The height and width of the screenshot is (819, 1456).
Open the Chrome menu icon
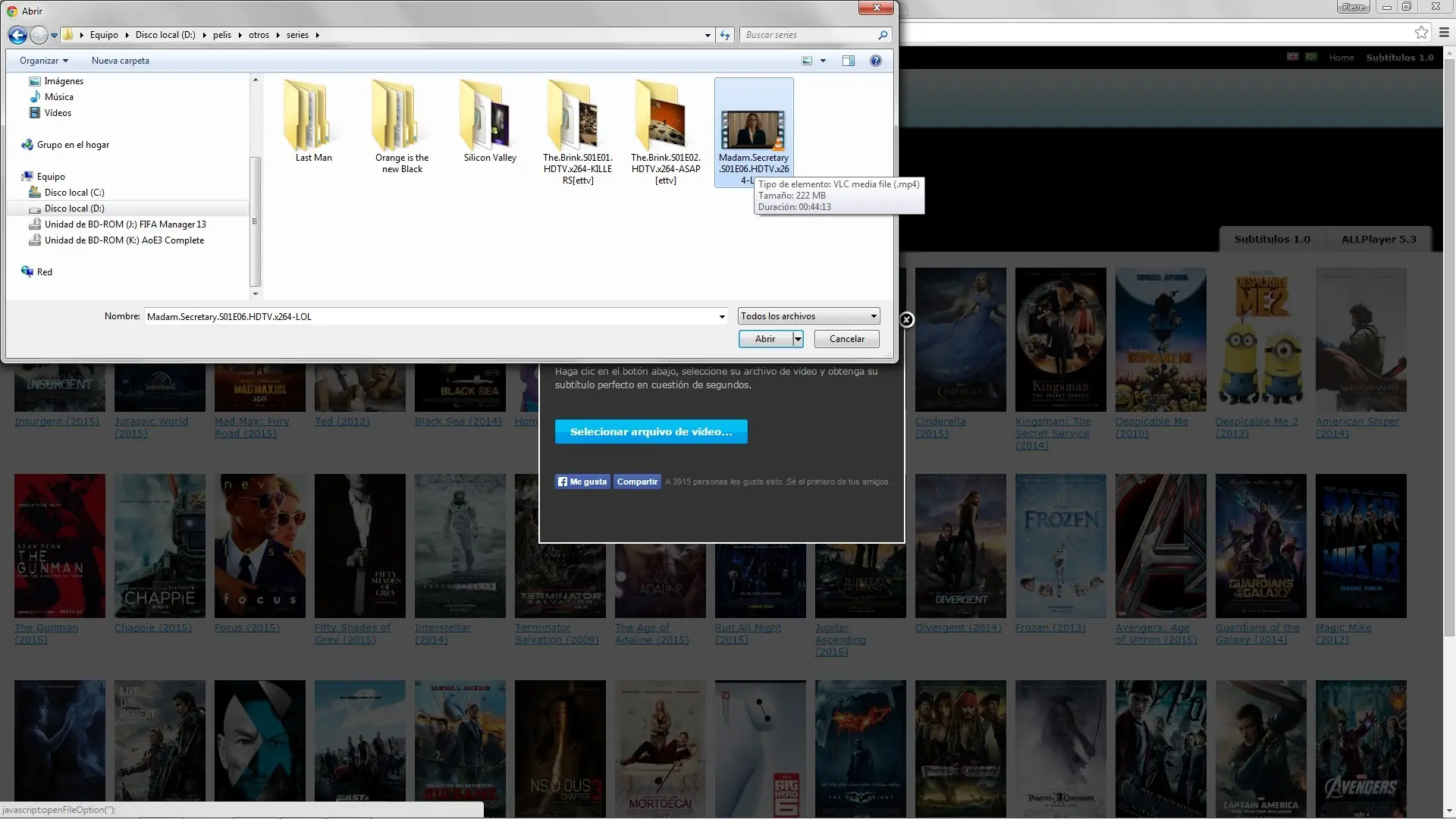(x=1444, y=33)
